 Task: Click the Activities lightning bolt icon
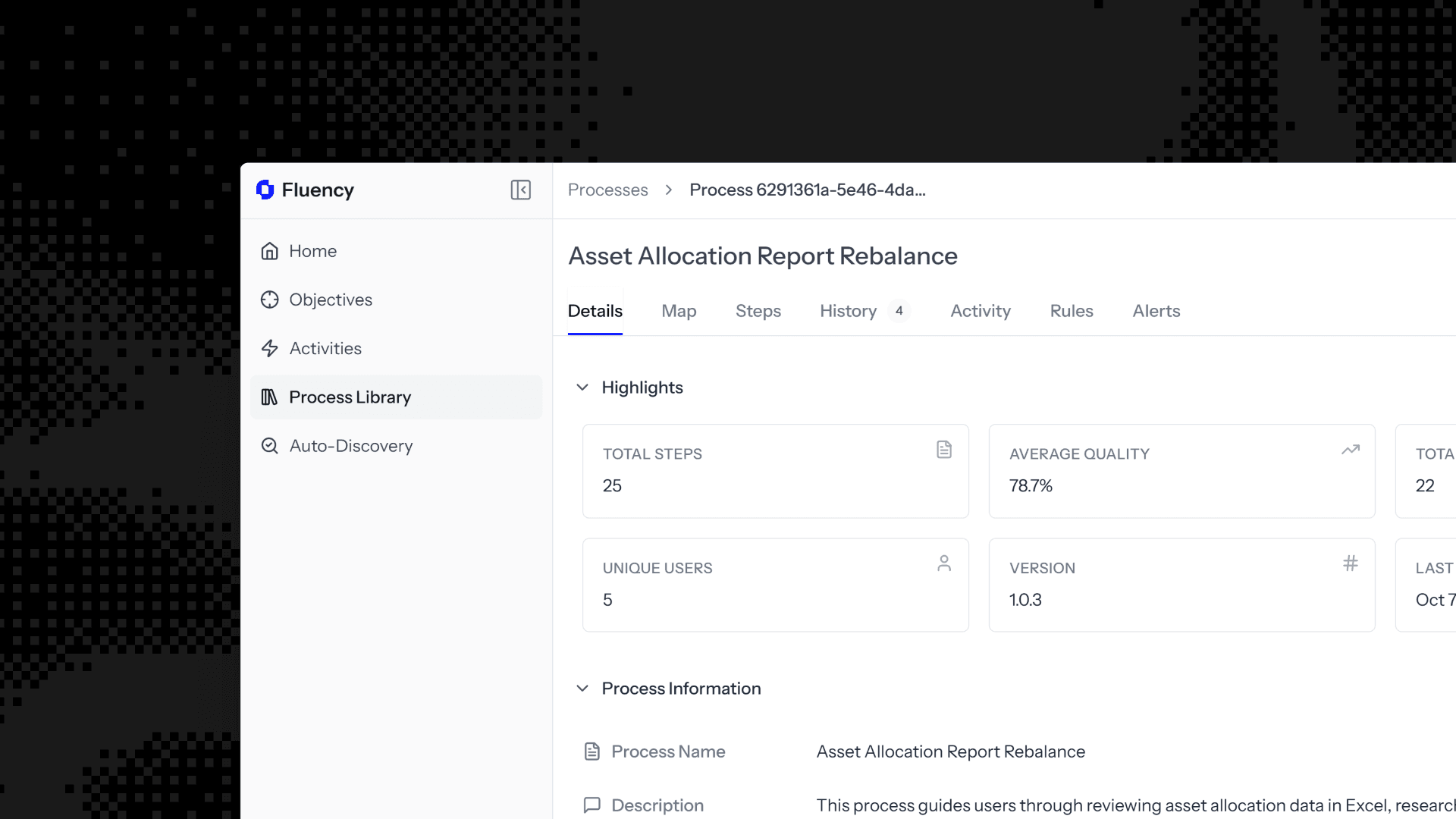pos(269,348)
